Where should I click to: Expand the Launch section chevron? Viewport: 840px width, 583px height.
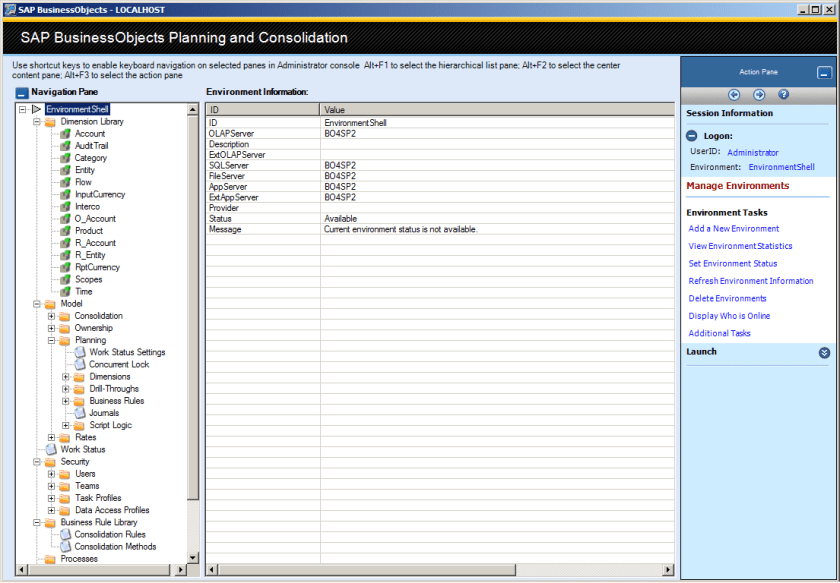click(824, 352)
